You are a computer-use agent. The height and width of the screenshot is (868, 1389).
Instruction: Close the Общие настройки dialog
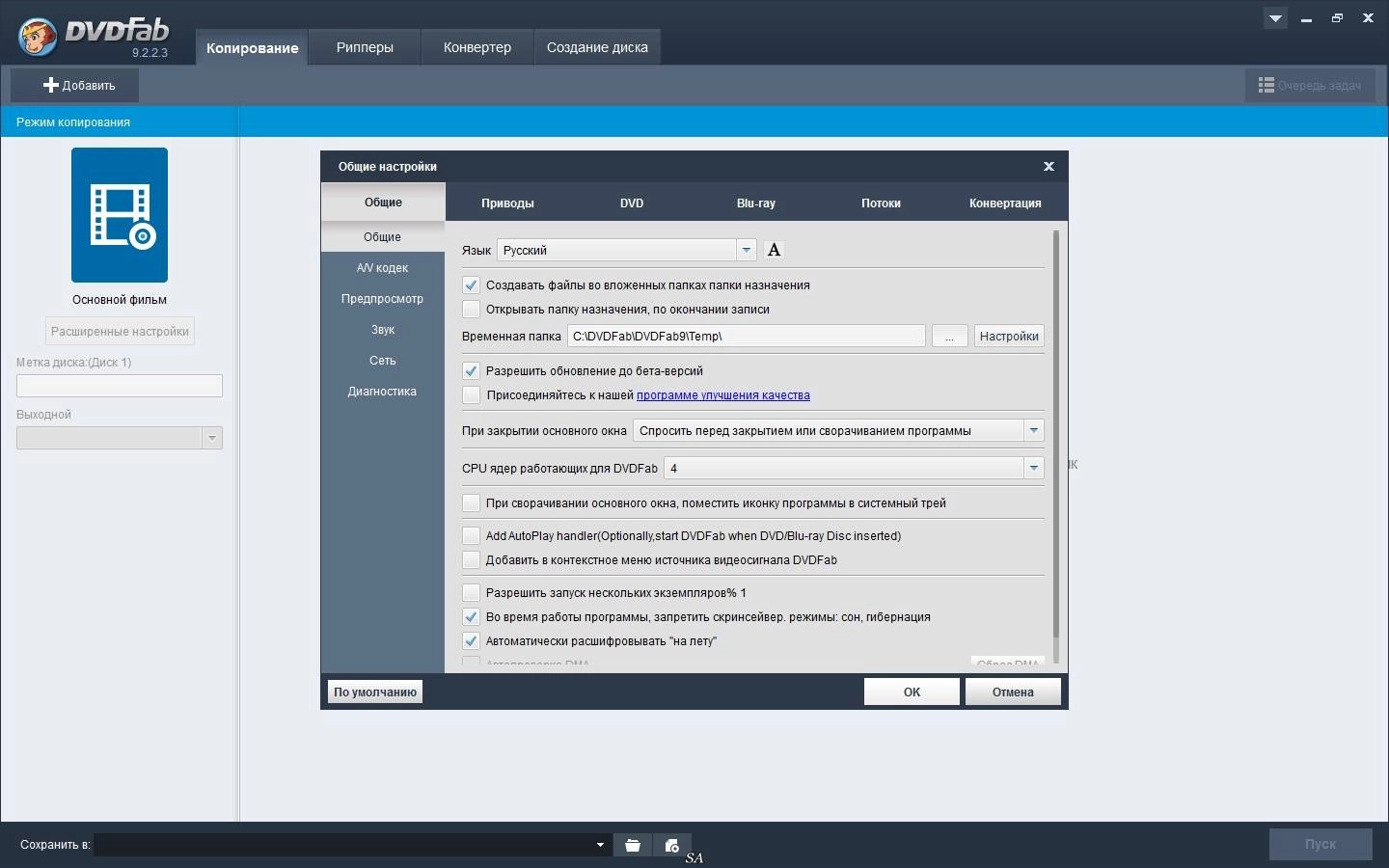pyautogui.click(x=1049, y=166)
